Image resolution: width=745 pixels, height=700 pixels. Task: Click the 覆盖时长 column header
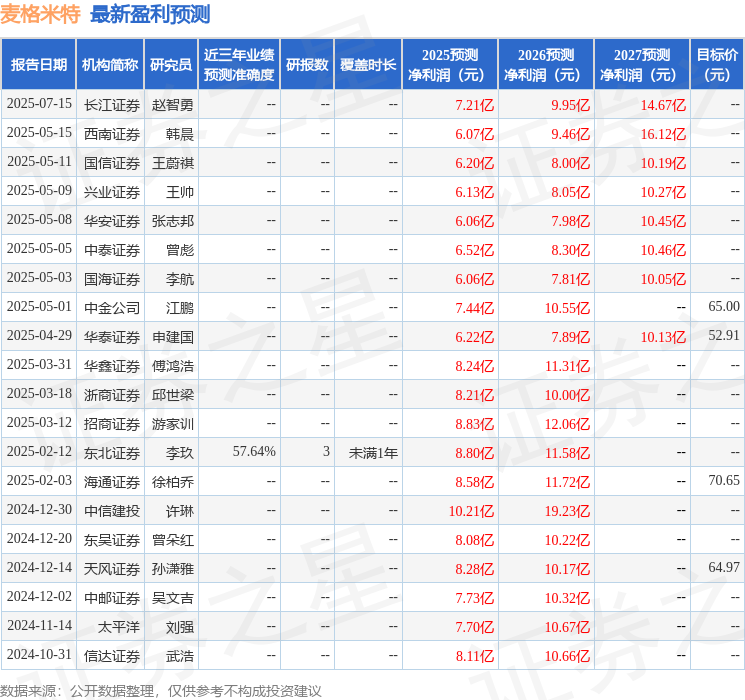point(368,65)
